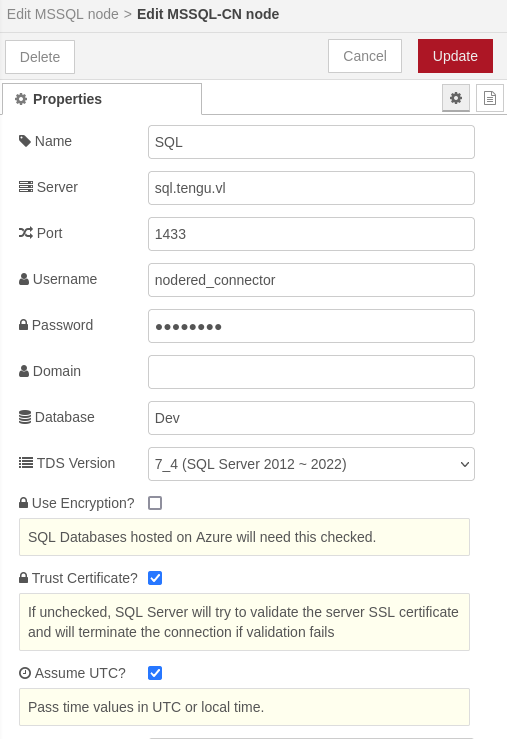Click the Port field showing 1433

311,234
